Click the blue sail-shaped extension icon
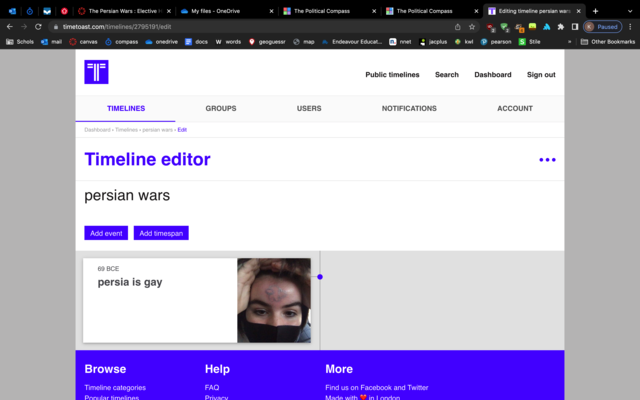Viewport: 640px width, 400px height. coord(547,27)
